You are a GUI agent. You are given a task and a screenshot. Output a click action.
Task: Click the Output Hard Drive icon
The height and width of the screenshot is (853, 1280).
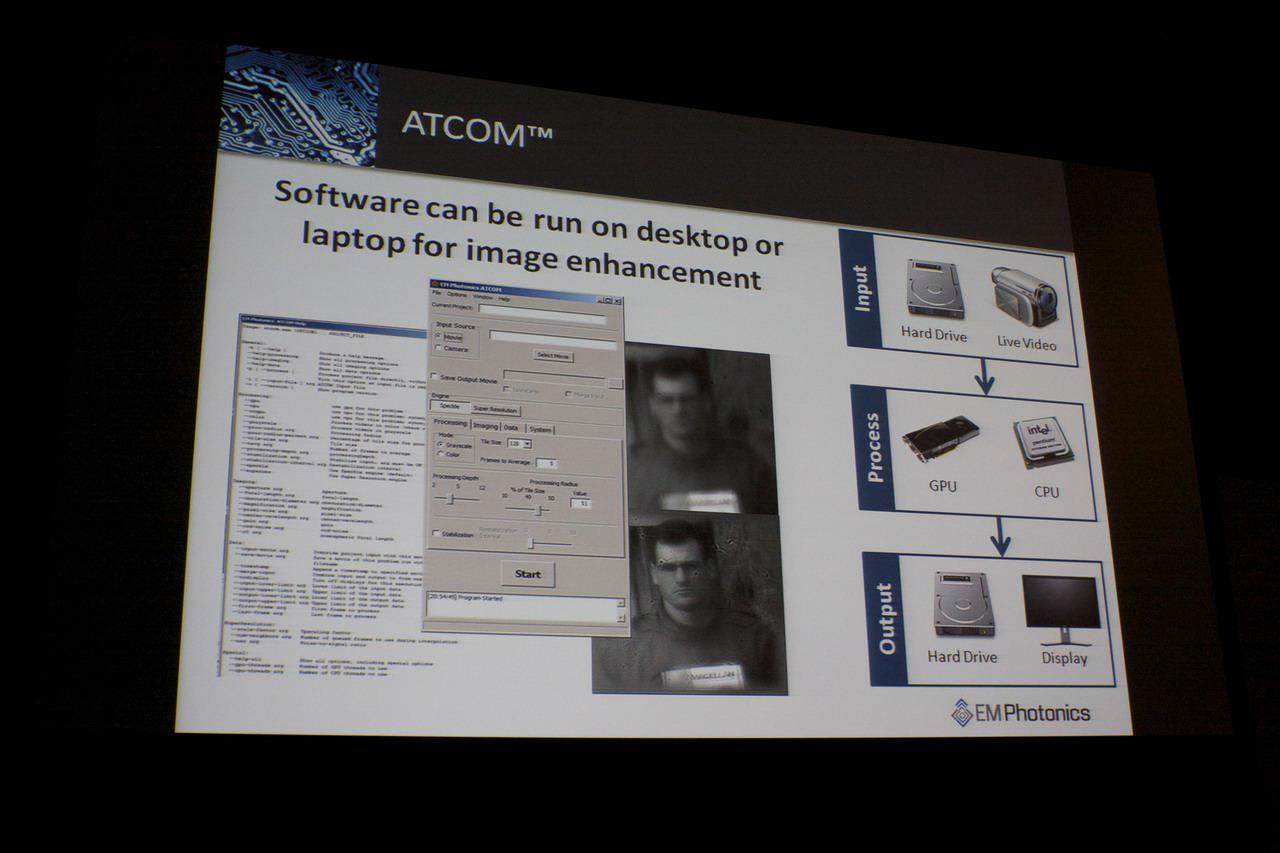pos(963,604)
